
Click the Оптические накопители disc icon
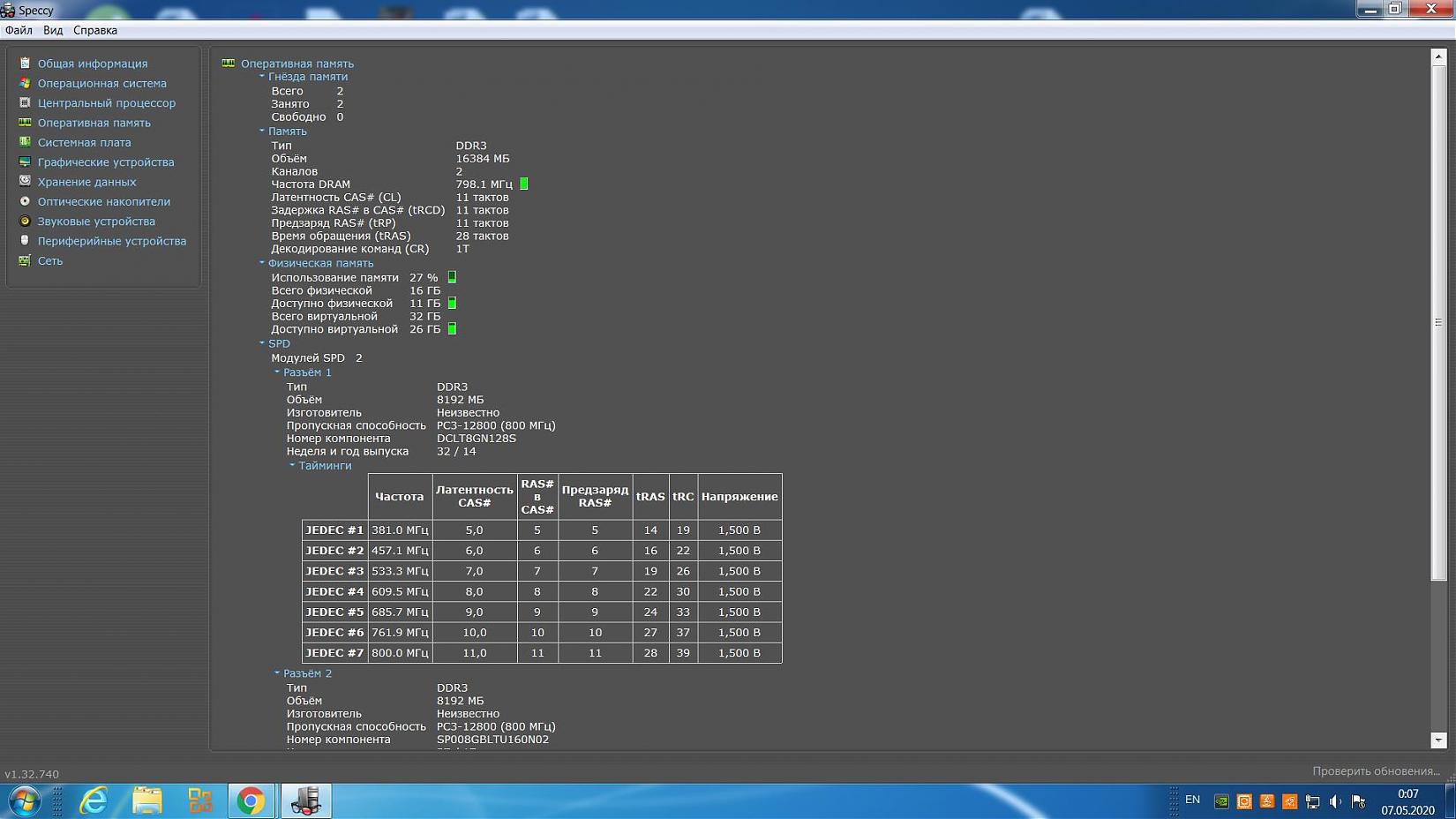(x=25, y=201)
